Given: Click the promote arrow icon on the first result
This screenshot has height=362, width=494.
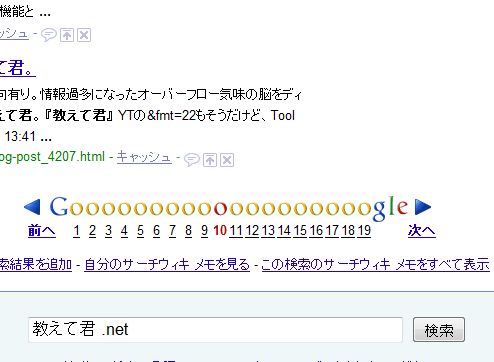Looking at the screenshot, I should pyautogui.click(x=67, y=35).
